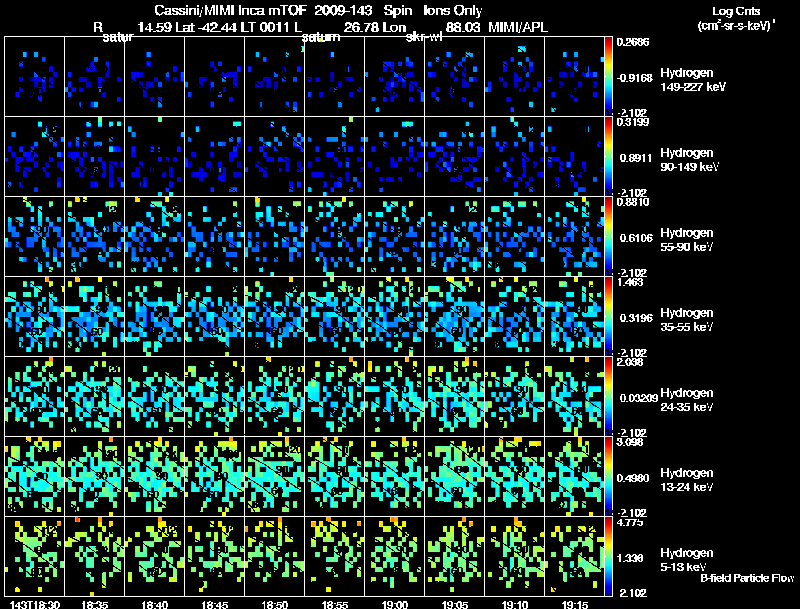Click the 'Ions Only' text in title
The height and width of the screenshot is (609, 800).
[x=453, y=10]
